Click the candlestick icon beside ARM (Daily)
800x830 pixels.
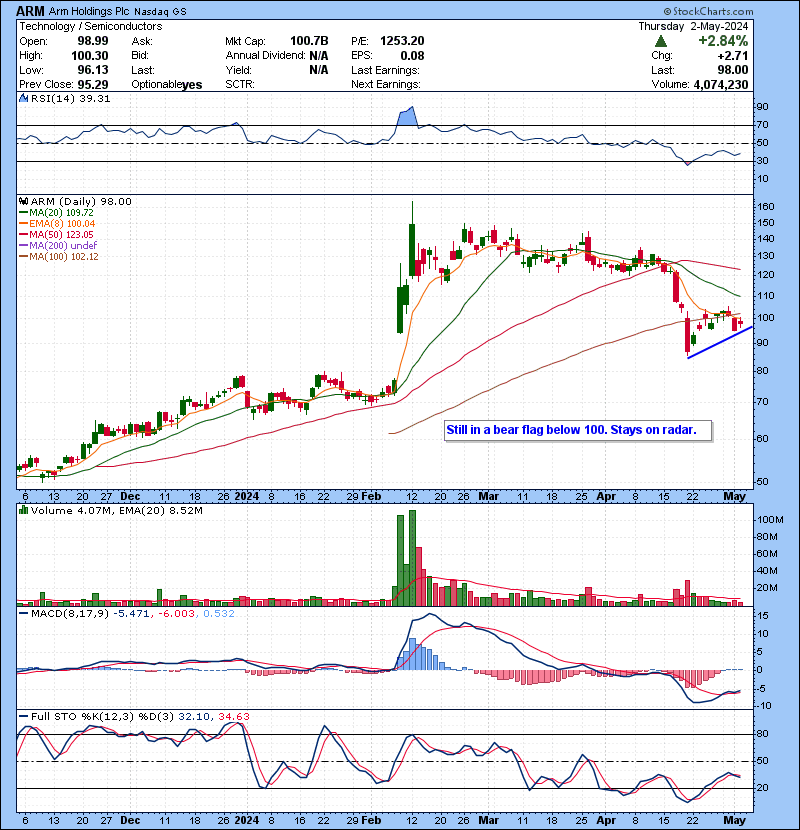click(x=23, y=201)
